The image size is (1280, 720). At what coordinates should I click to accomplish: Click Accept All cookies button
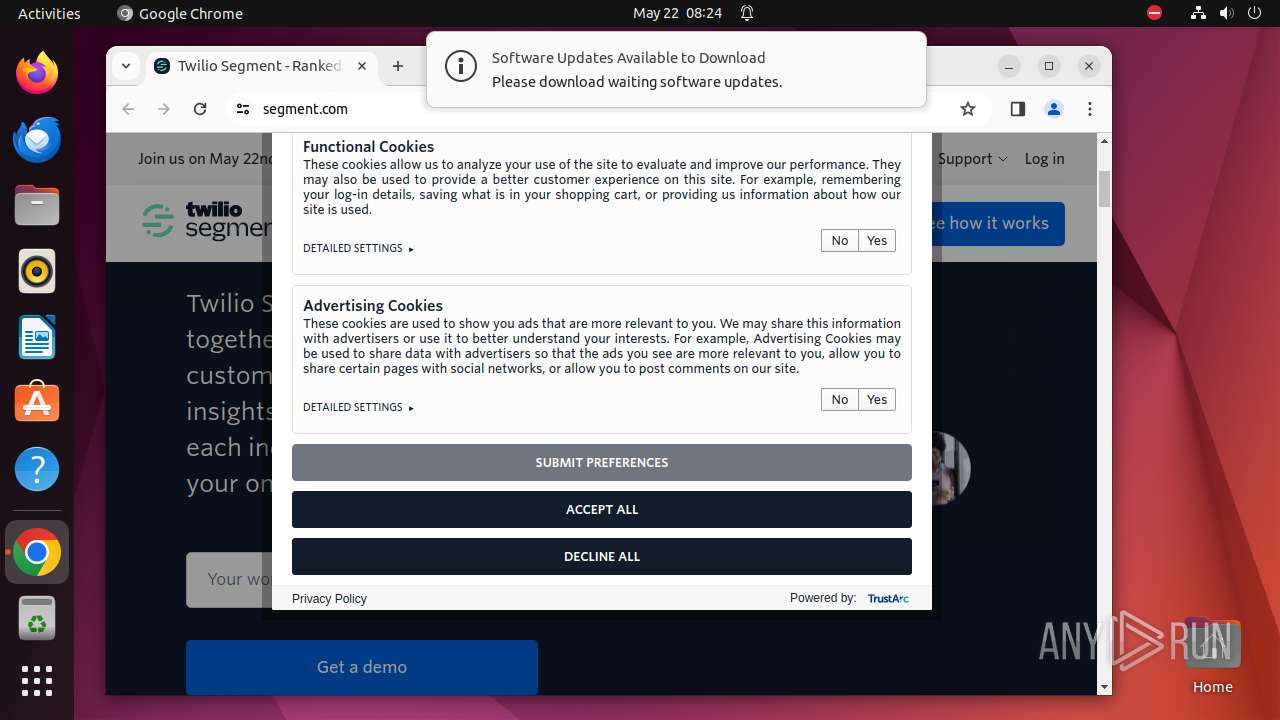(602, 509)
